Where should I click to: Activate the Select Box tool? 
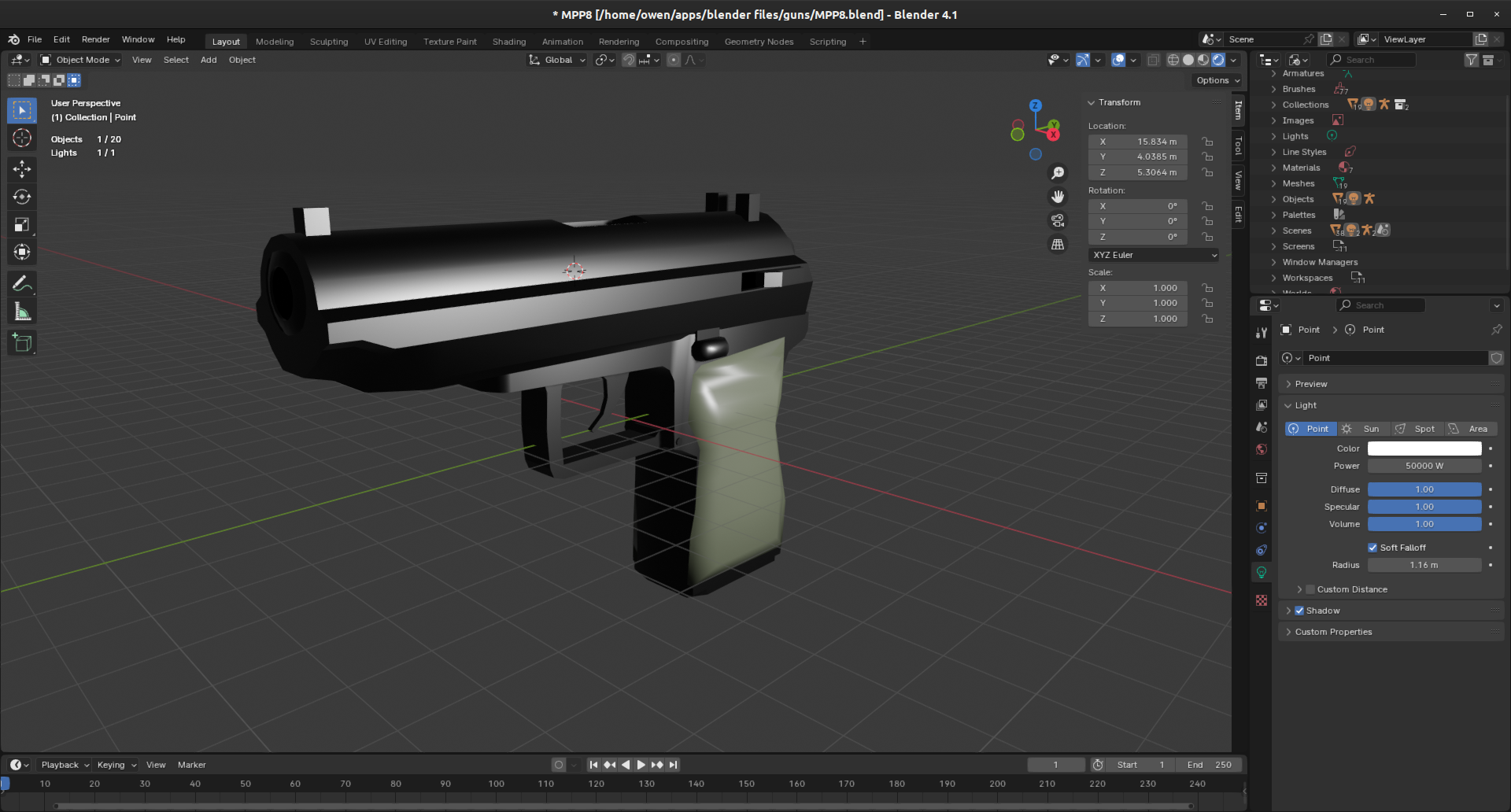coord(22,110)
